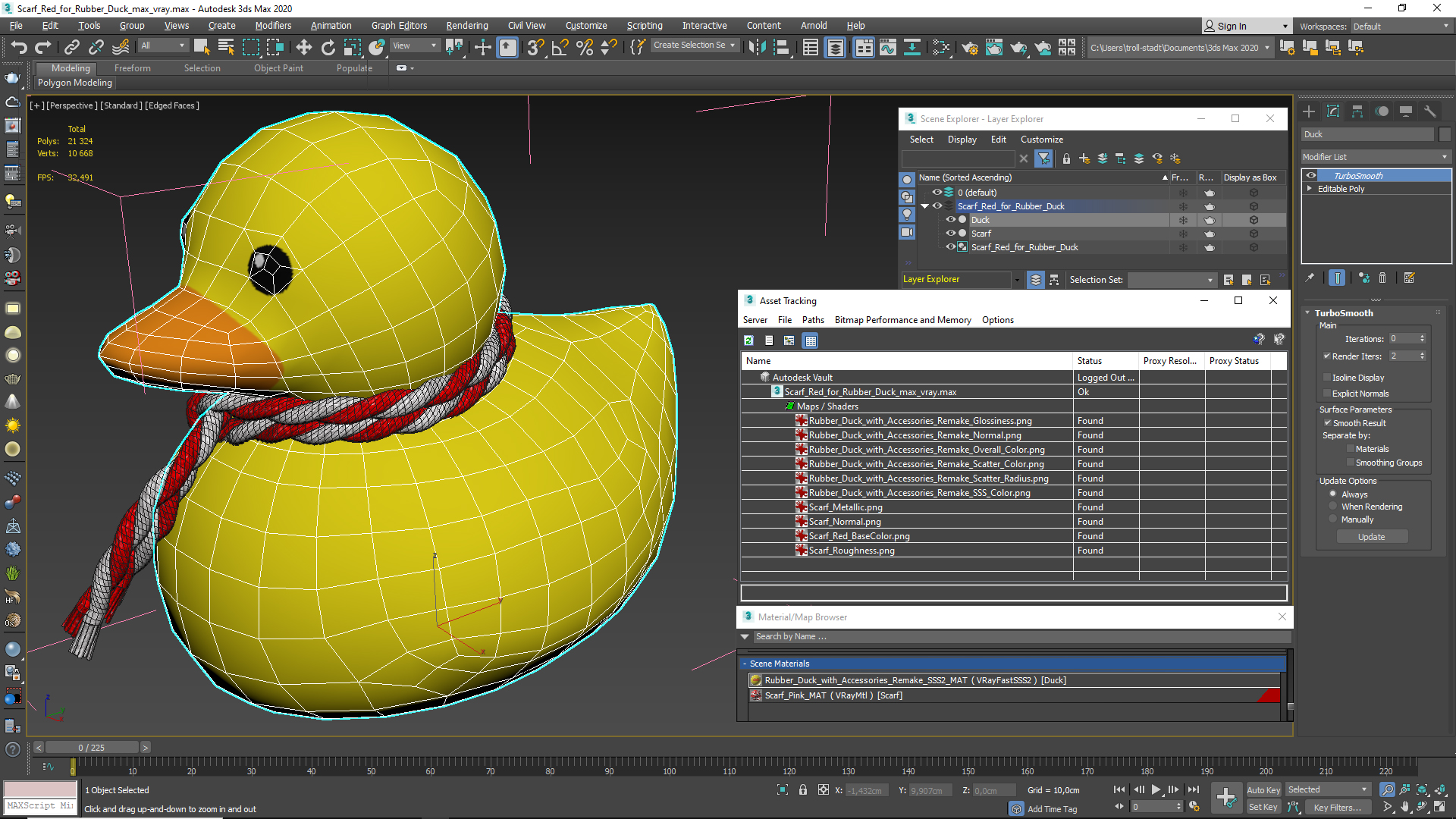
Task: Open the Create tab in command panel
Action: pos(1309,111)
